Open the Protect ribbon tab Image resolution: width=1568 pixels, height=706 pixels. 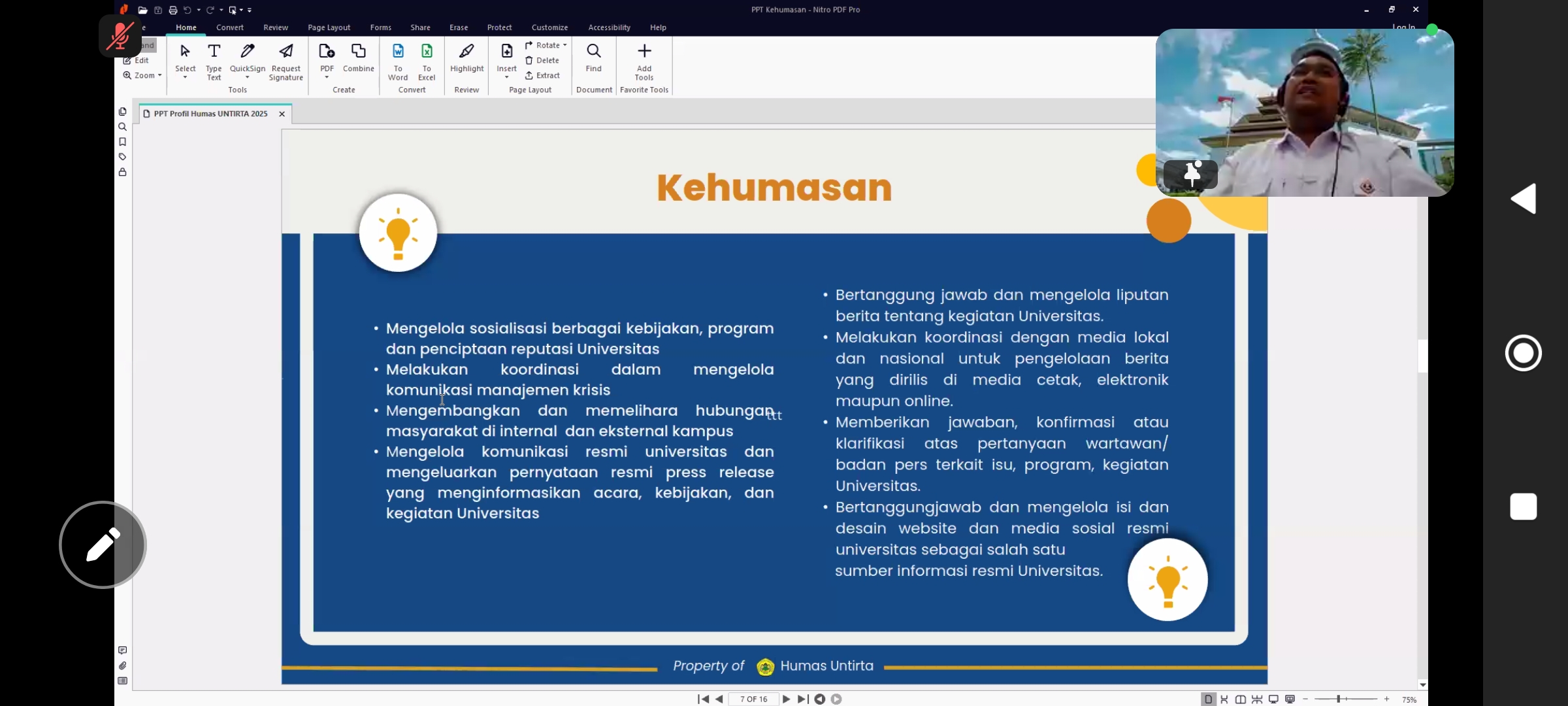pos(499,27)
